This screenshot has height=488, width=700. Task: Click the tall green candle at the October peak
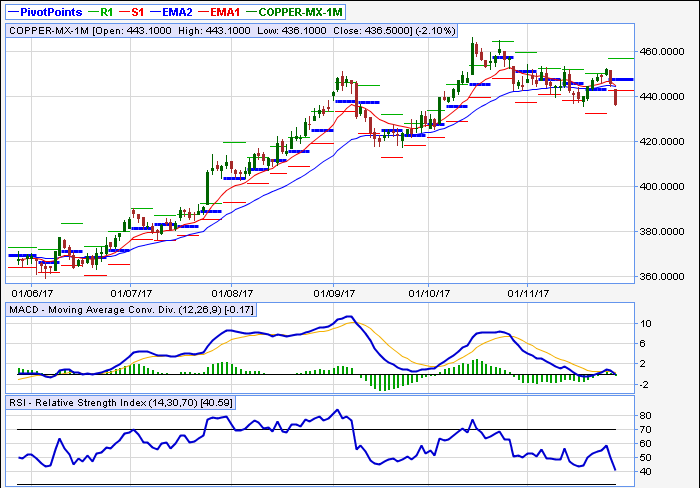[x=472, y=56]
